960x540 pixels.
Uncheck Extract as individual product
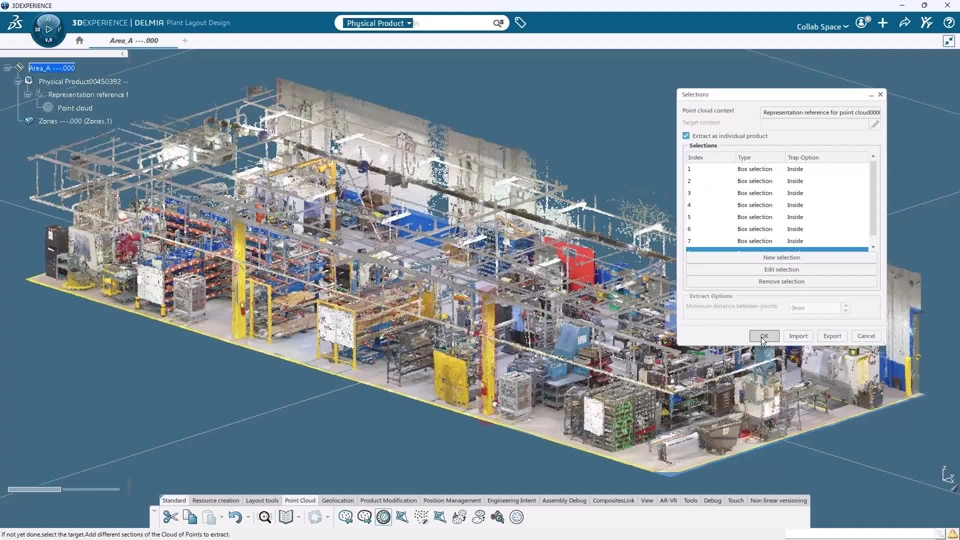tap(686, 136)
